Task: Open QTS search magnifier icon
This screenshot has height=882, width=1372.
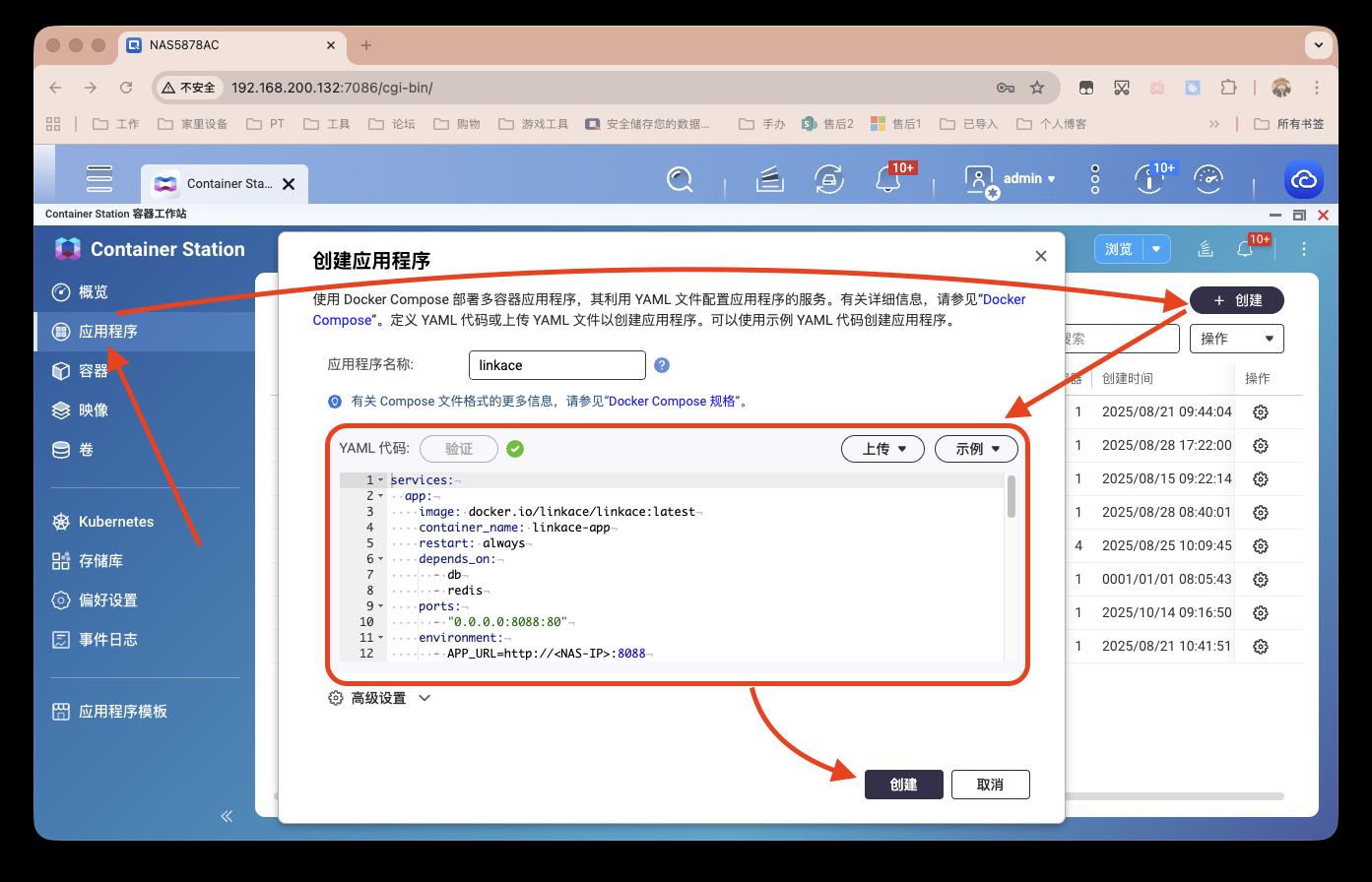Action: pyautogui.click(x=680, y=179)
